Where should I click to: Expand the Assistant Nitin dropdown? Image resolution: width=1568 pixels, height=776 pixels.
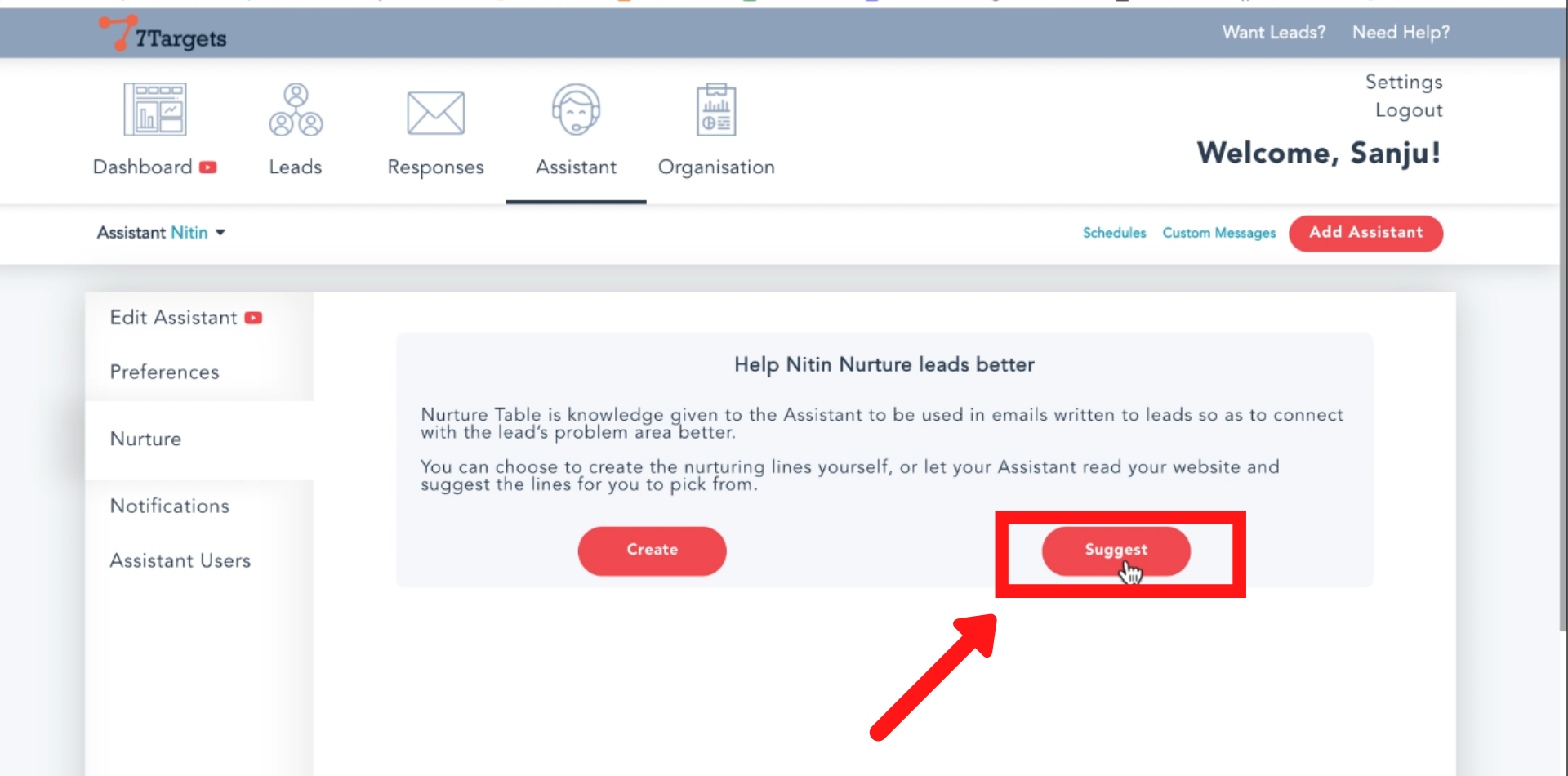pyautogui.click(x=220, y=233)
